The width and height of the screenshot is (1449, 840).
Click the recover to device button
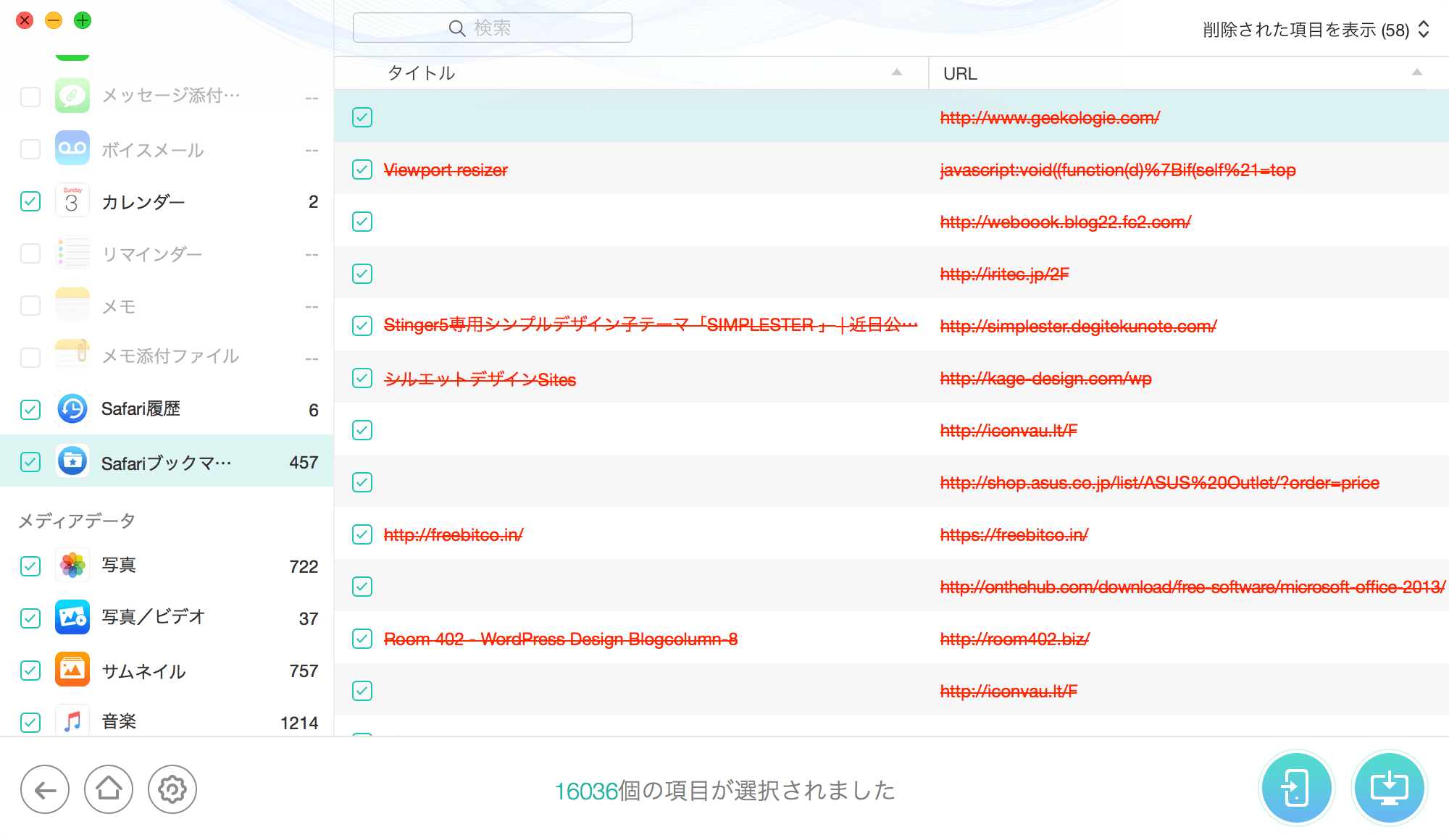point(1296,788)
